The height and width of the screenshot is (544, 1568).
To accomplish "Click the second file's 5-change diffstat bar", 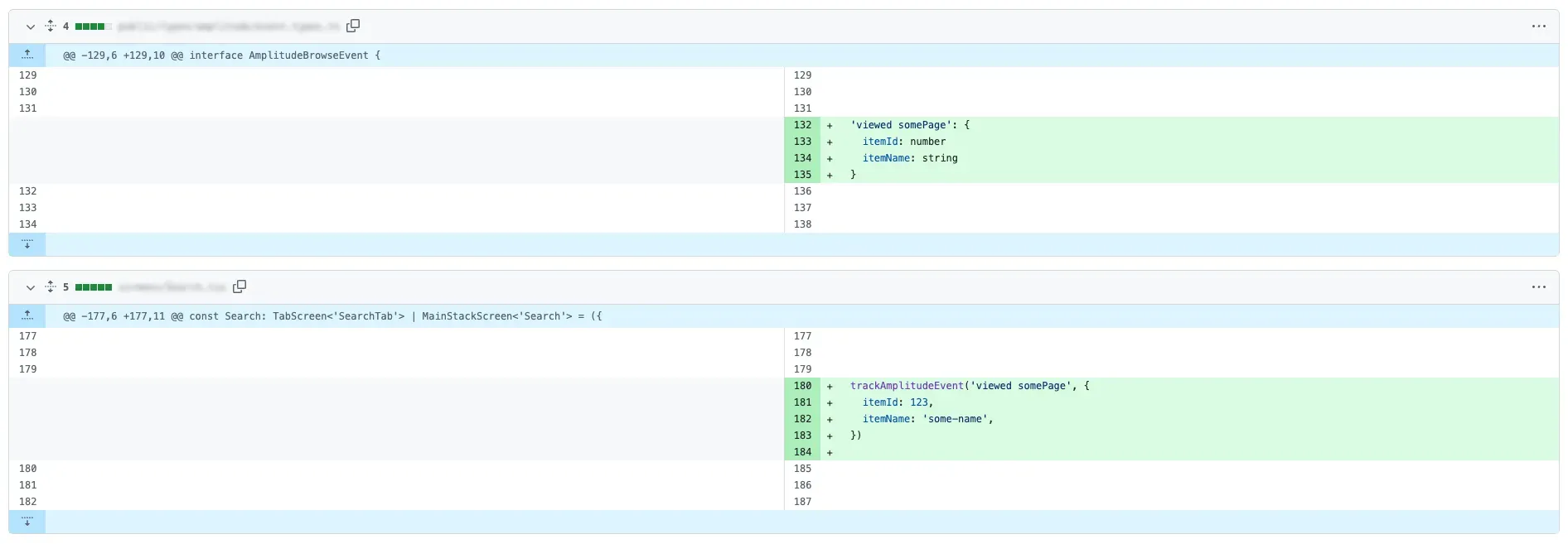I will pyautogui.click(x=93, y=287).
